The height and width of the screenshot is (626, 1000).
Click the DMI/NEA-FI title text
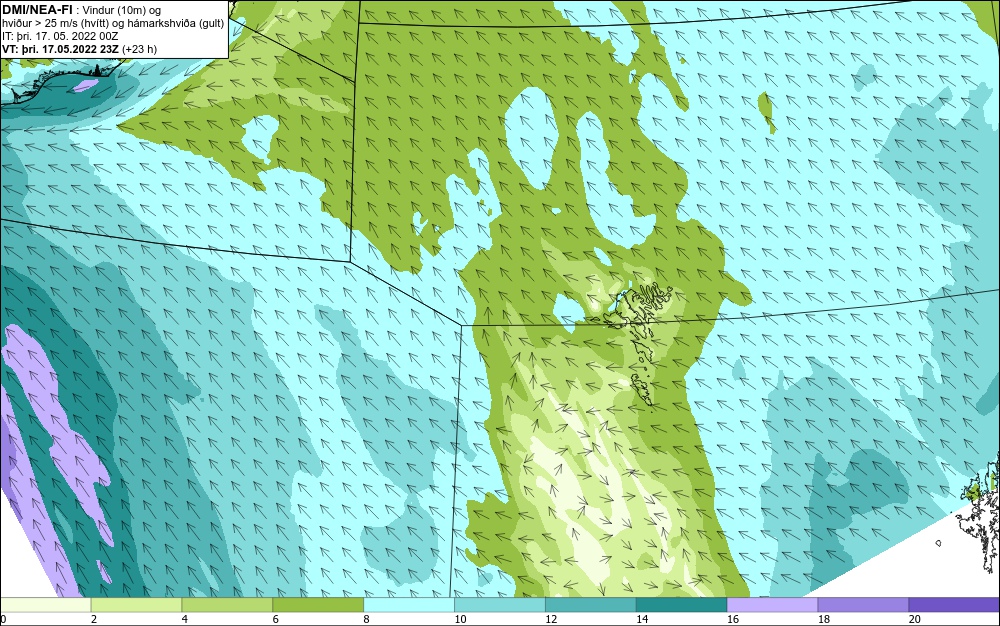point(37,10)
